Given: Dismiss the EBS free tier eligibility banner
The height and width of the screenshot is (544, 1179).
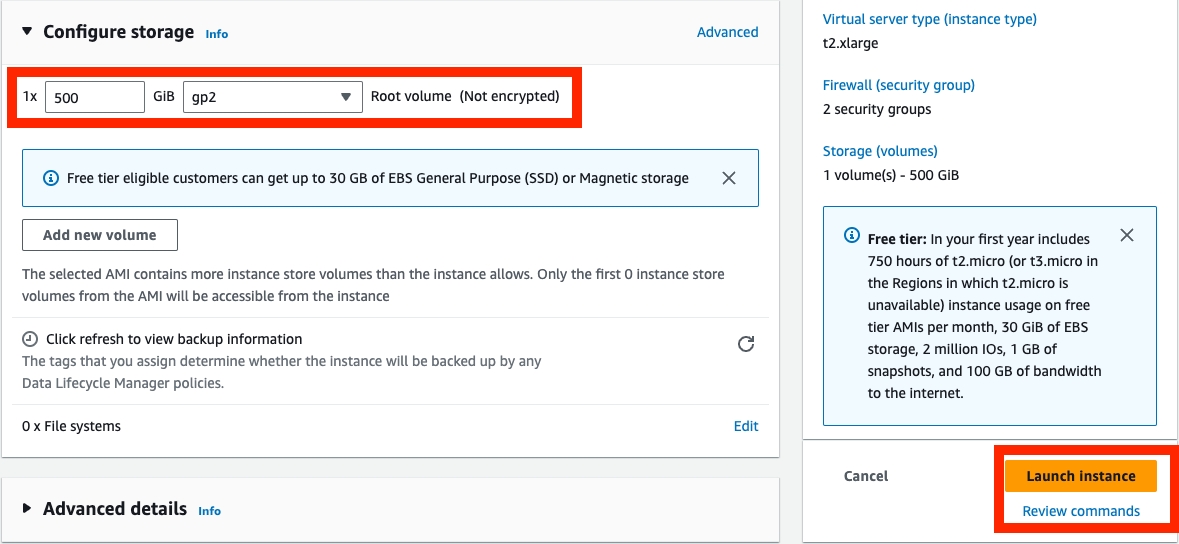Looking at the screenshot, I should [729, 178].
